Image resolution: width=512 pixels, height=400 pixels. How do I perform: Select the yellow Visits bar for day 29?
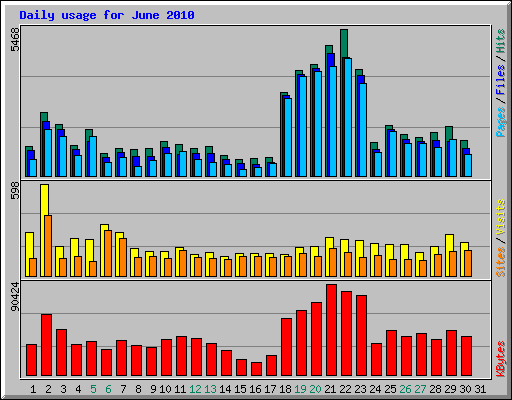449,243
